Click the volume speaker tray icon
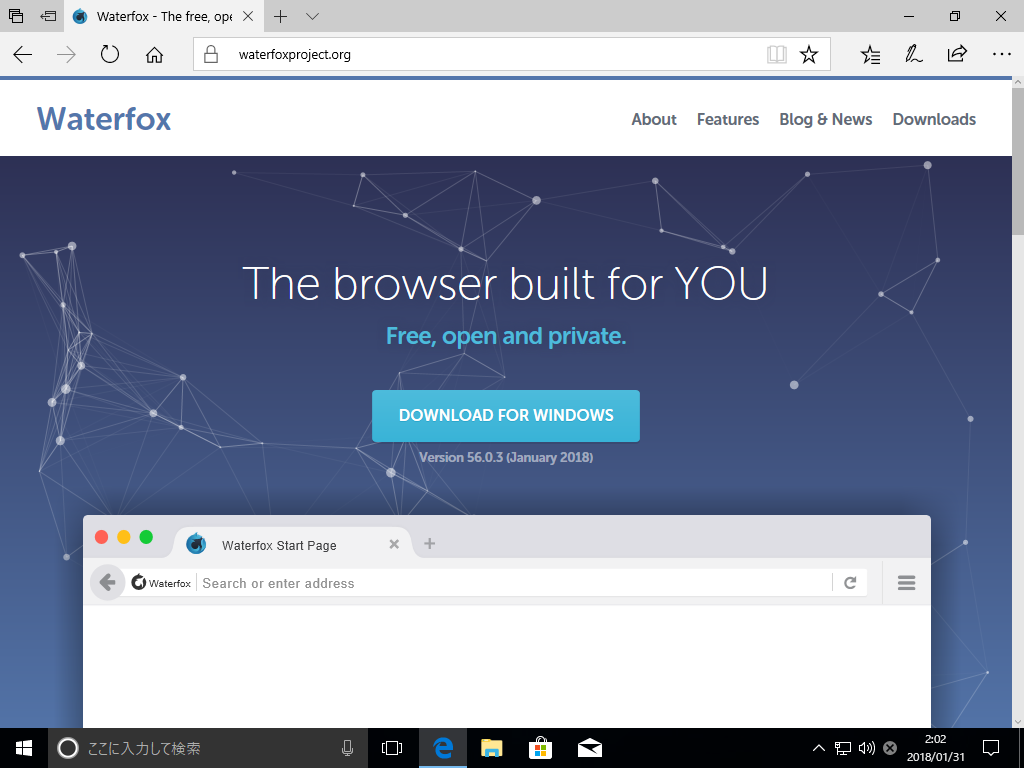The image size is (1024, 768). 867,748
